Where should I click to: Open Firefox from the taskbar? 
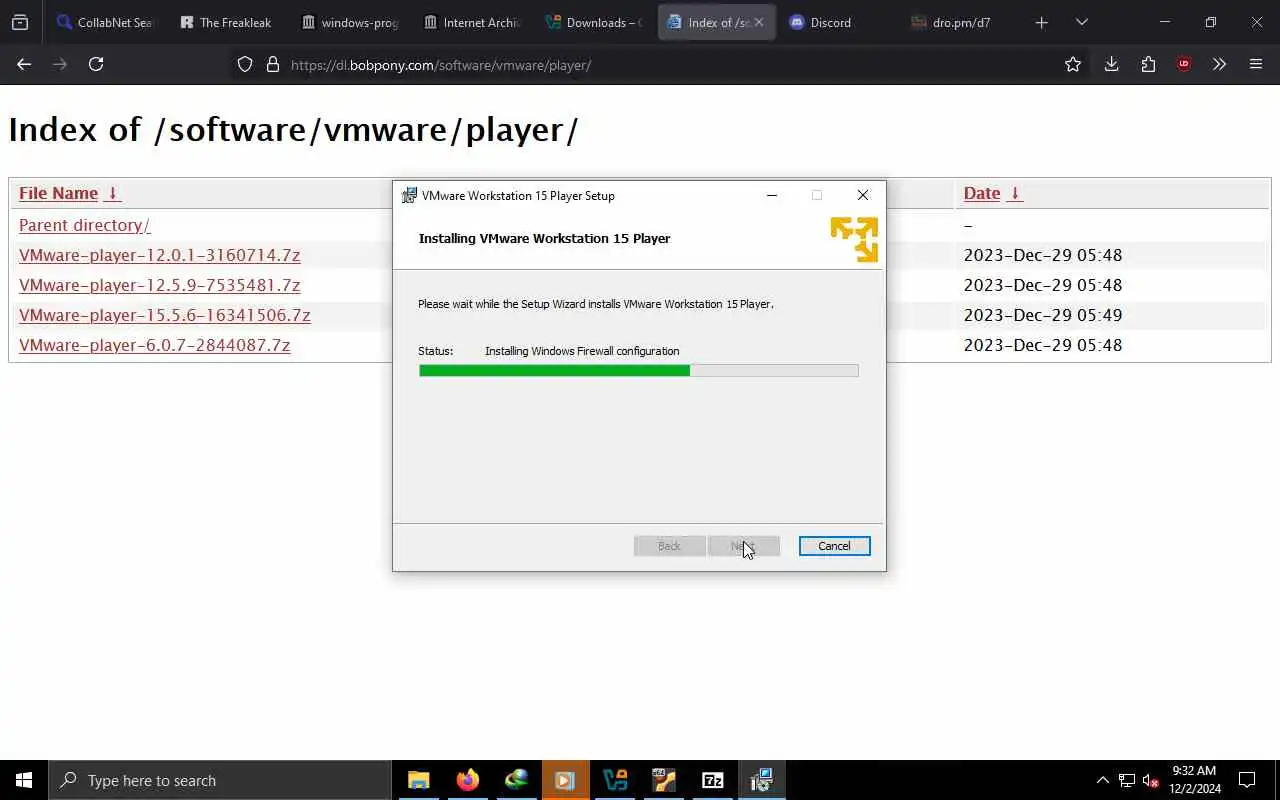coord(467,780)
